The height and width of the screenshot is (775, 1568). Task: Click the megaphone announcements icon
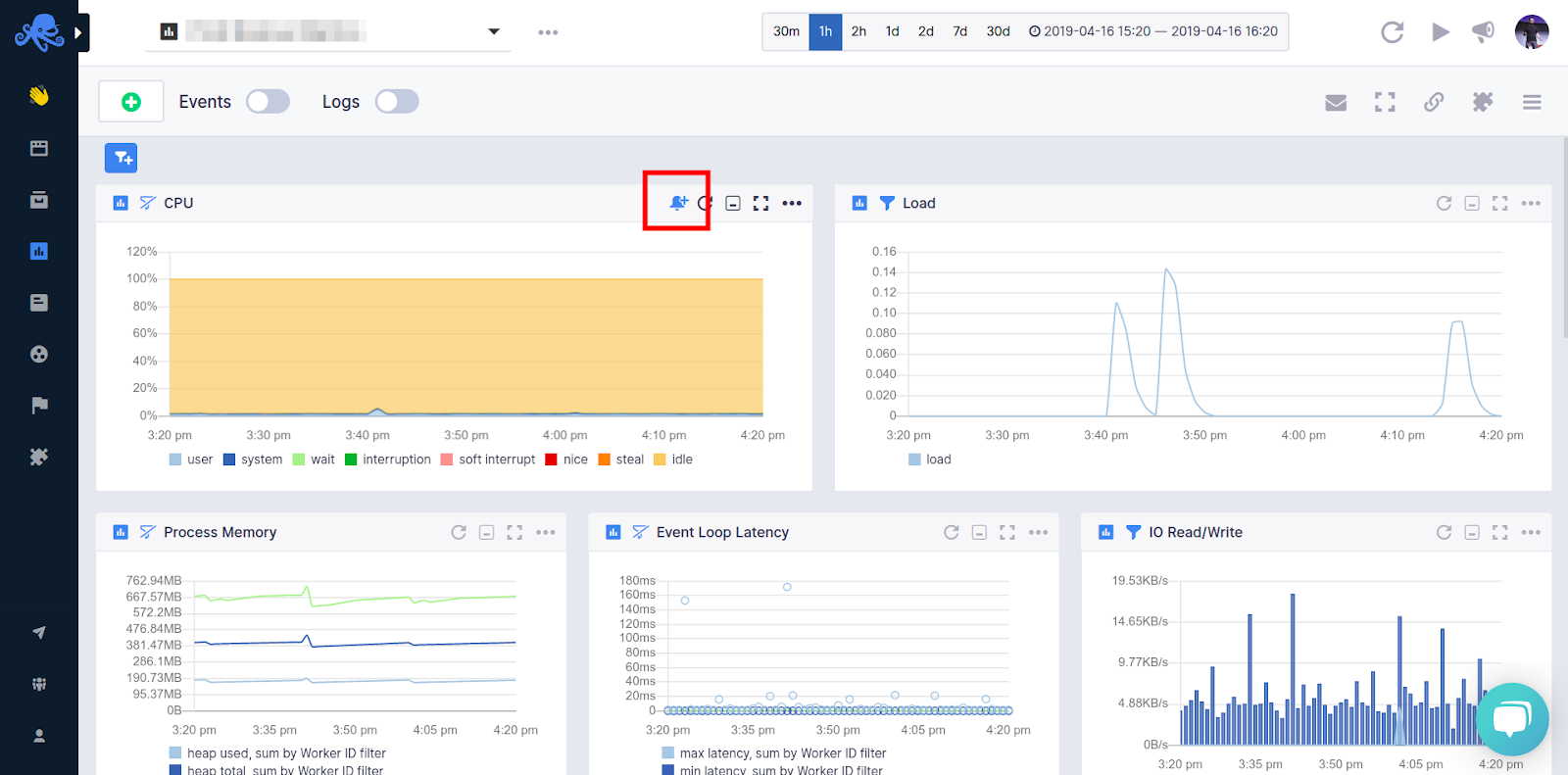click(x=1483, y=32)
